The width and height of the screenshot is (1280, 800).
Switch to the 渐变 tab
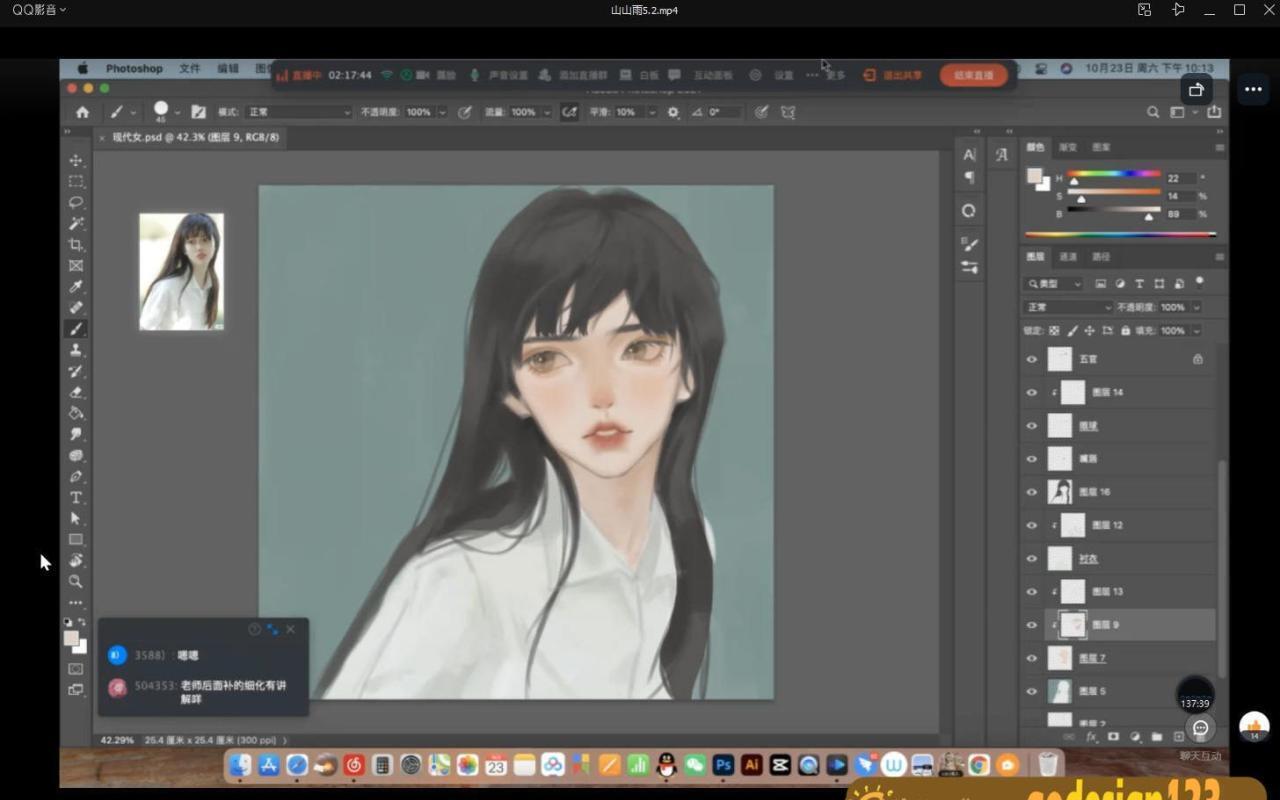pos(1068,147)
